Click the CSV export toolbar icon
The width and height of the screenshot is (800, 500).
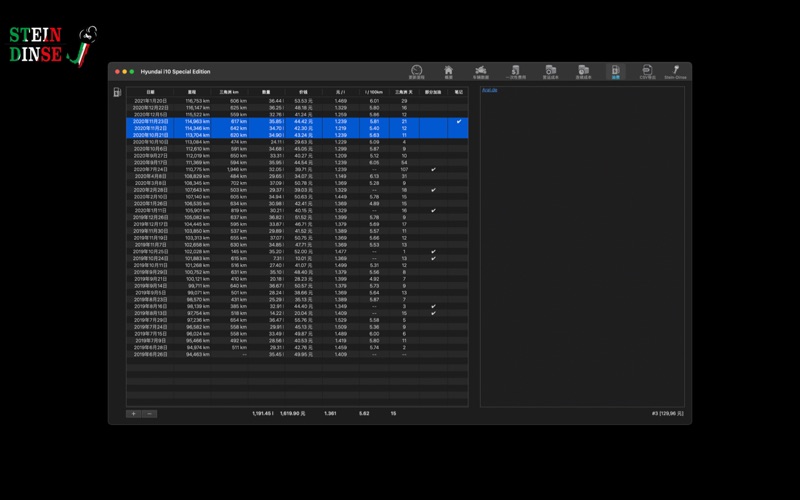coord(647,71)
